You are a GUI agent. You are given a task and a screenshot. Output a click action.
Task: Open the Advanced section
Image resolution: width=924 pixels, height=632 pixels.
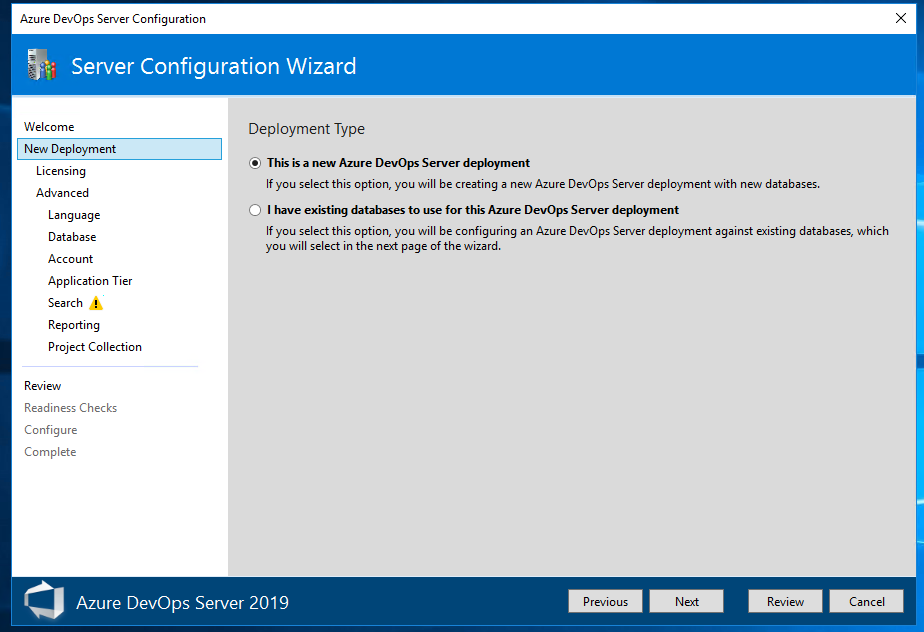(x=62, y=193)
